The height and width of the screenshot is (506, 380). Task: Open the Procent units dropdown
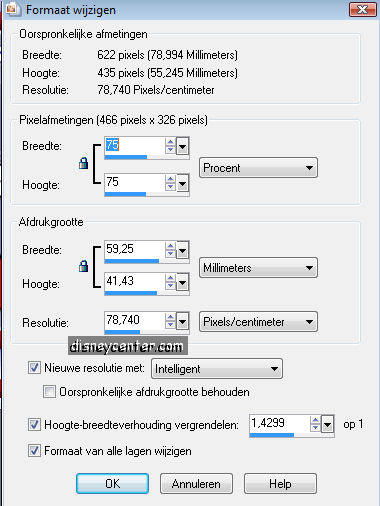coord(258,168)
